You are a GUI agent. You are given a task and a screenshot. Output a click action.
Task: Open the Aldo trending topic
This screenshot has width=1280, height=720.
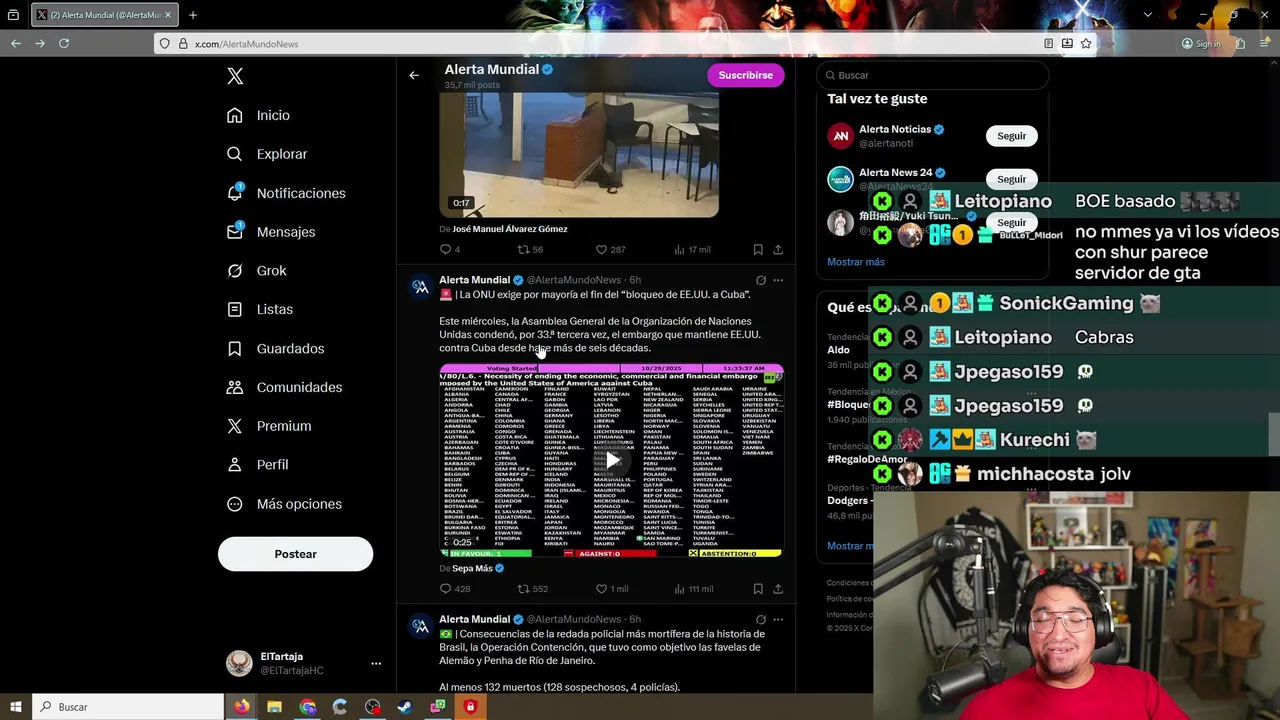(838, 350)
